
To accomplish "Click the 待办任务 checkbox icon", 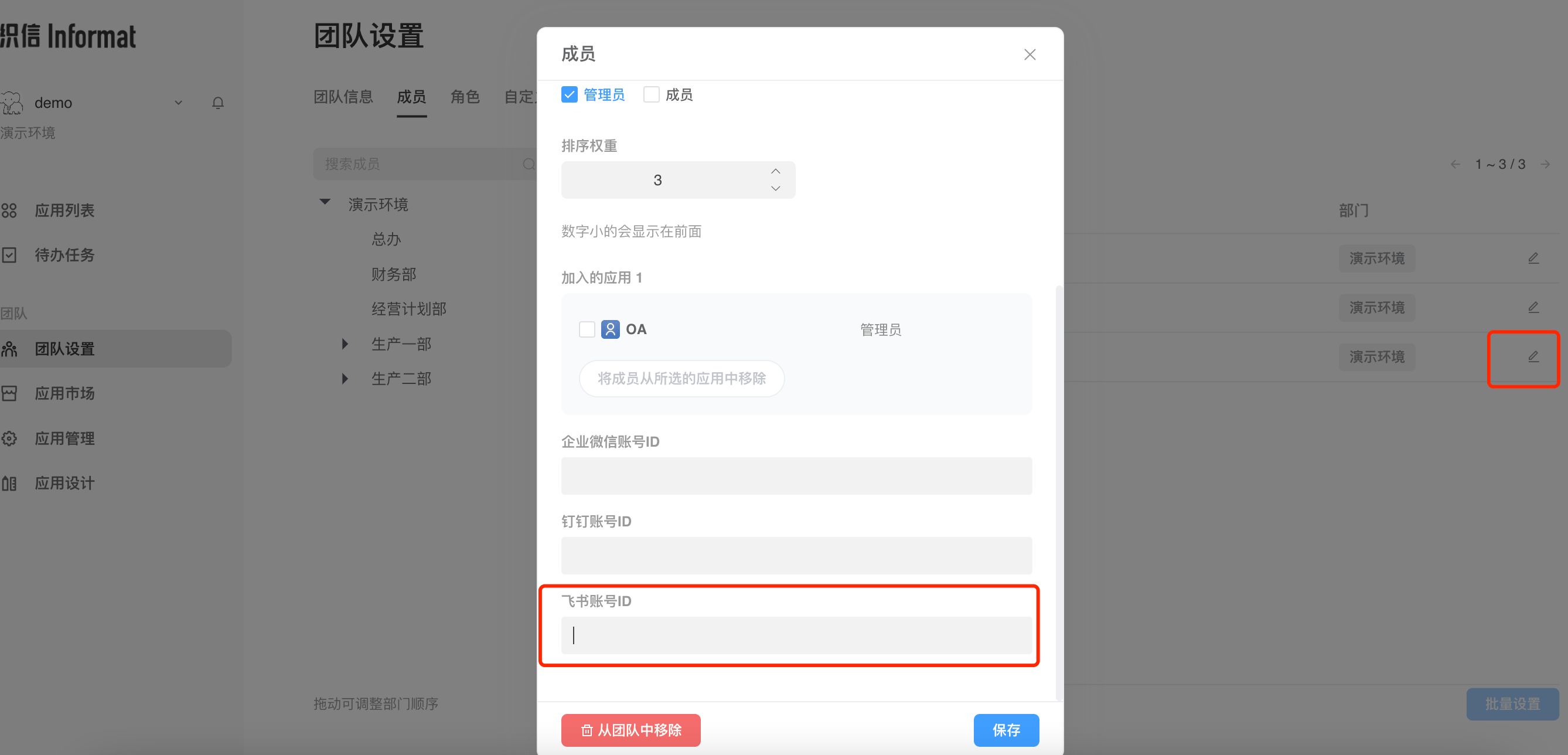I will (x=9, y=255).
